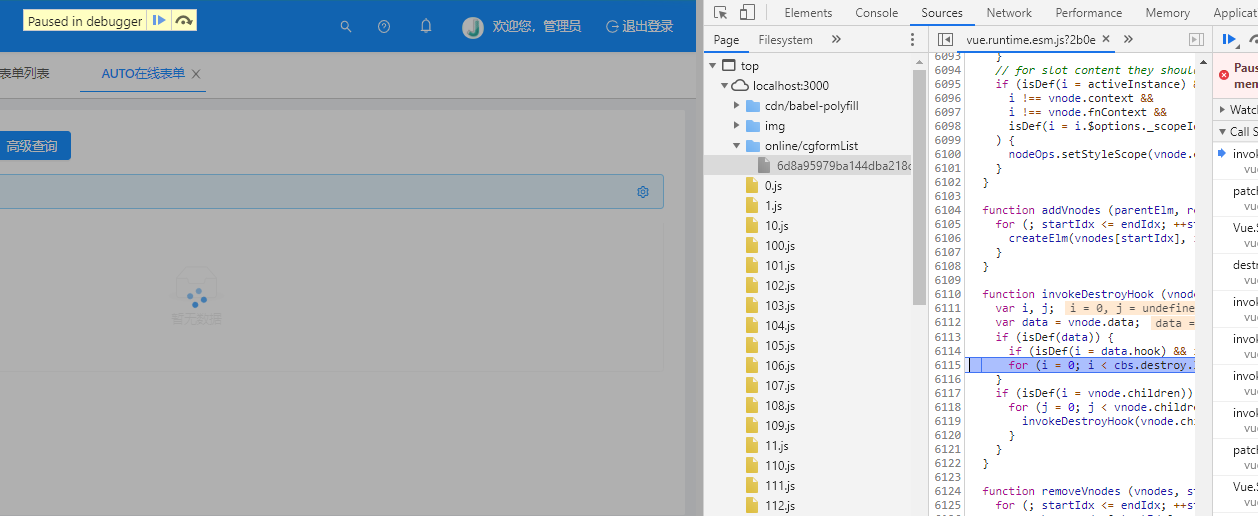Select the user avatar icon
The width and height of the screenshot is (1258, 516).
click(473, 27)
